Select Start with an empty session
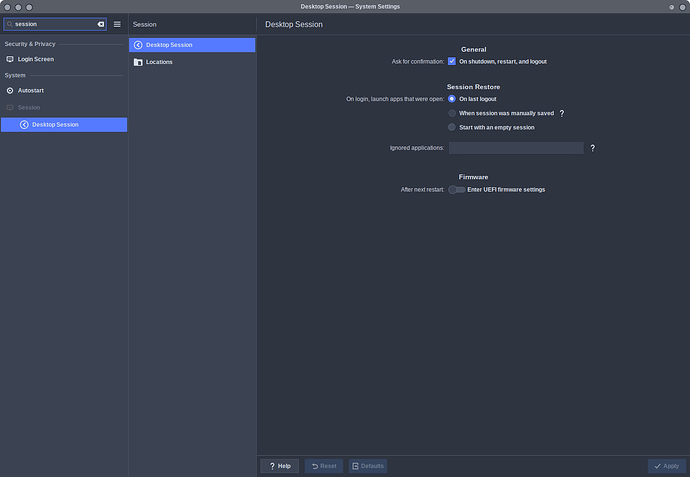This screenshot has height=477, width=690. pos(451,127)
